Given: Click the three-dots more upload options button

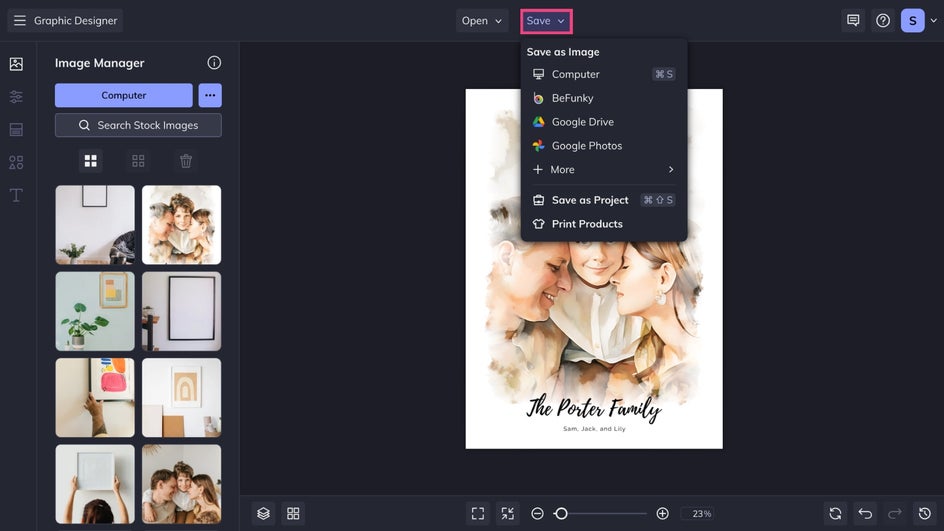Looking at the screenshot, I should 210,95.
